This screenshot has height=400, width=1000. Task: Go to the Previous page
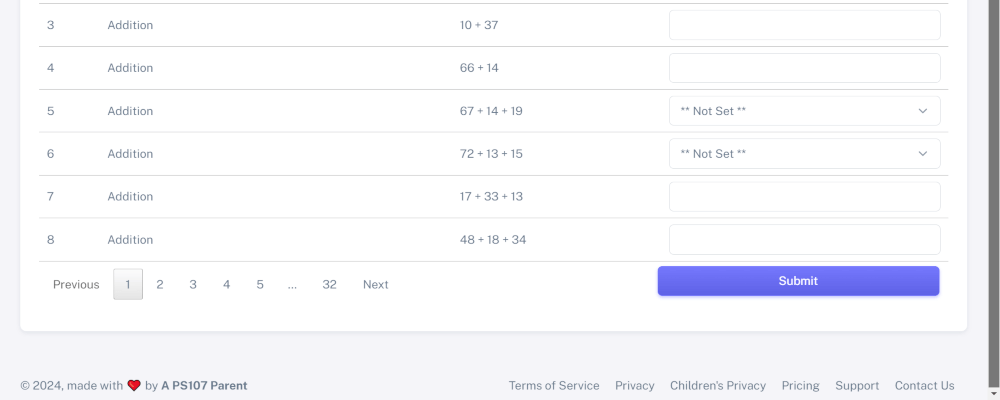(x=76, y=285)
